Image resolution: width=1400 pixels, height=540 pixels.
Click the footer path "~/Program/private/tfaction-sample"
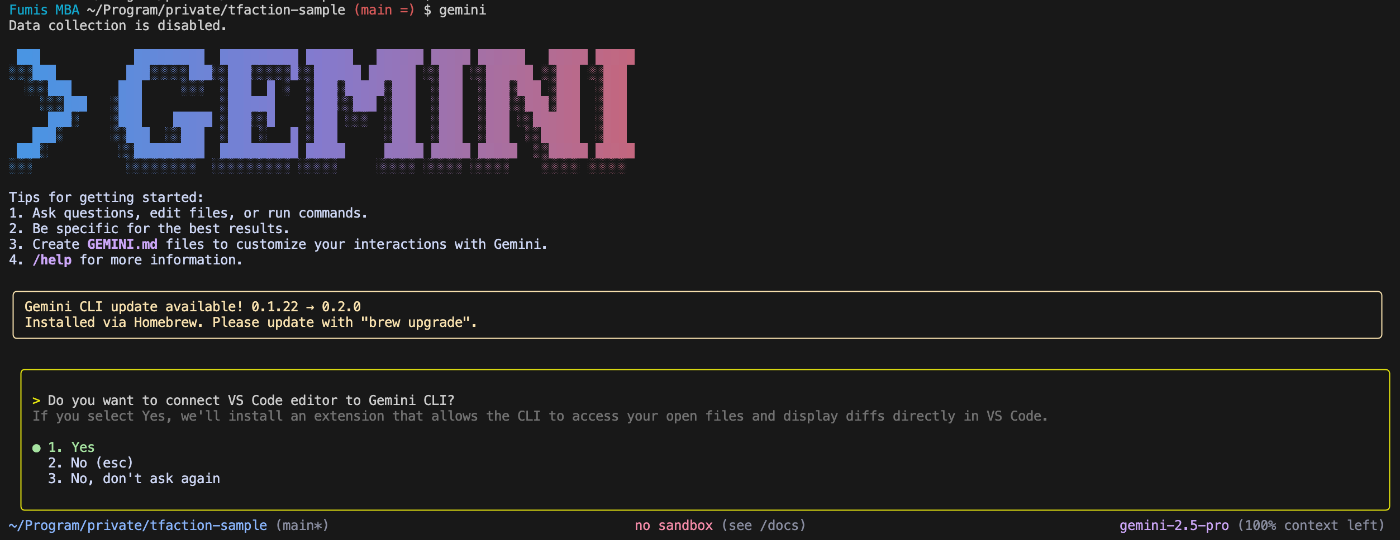tap(138, 525)
